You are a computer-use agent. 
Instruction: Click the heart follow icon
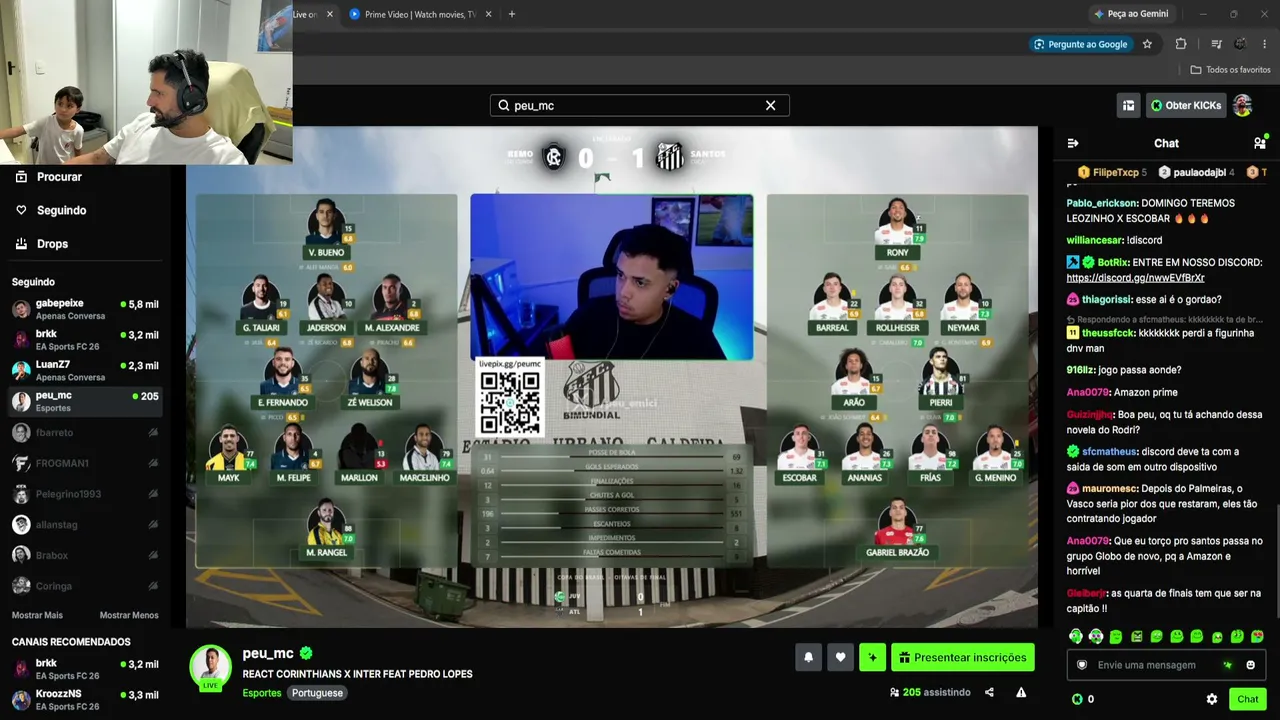(841, 657)
